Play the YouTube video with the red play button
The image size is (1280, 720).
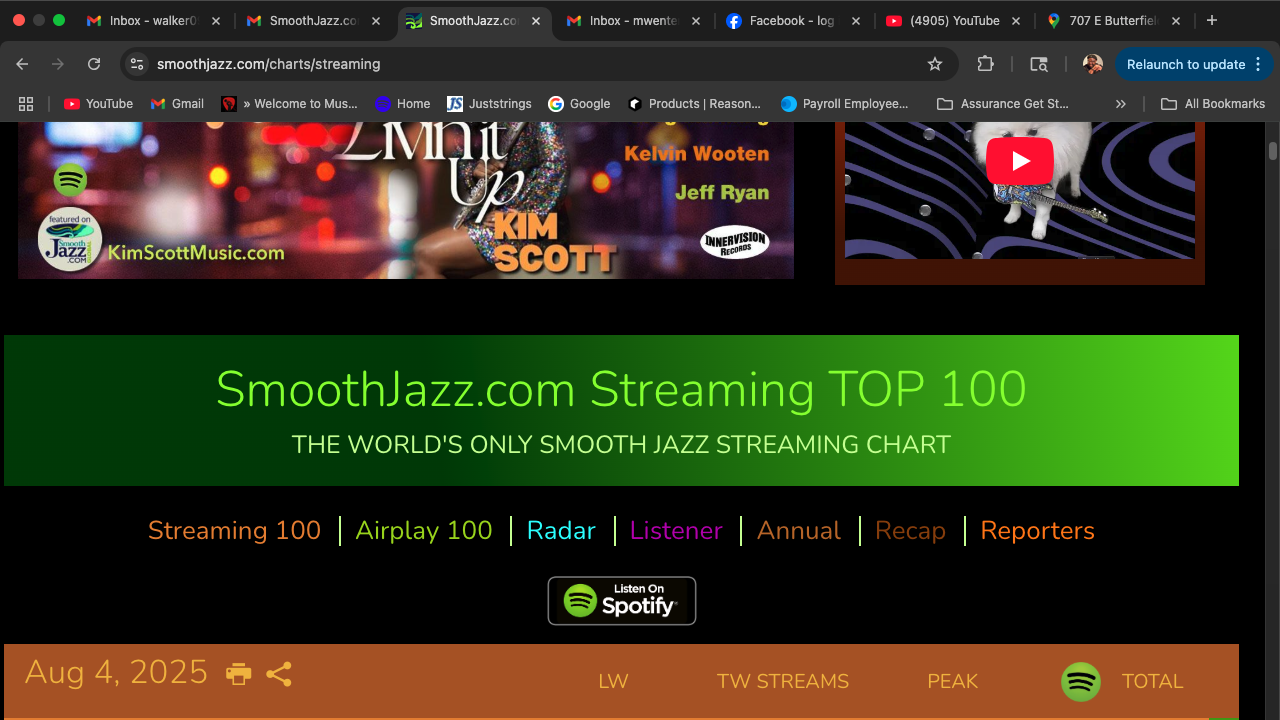click(1019, 161)
